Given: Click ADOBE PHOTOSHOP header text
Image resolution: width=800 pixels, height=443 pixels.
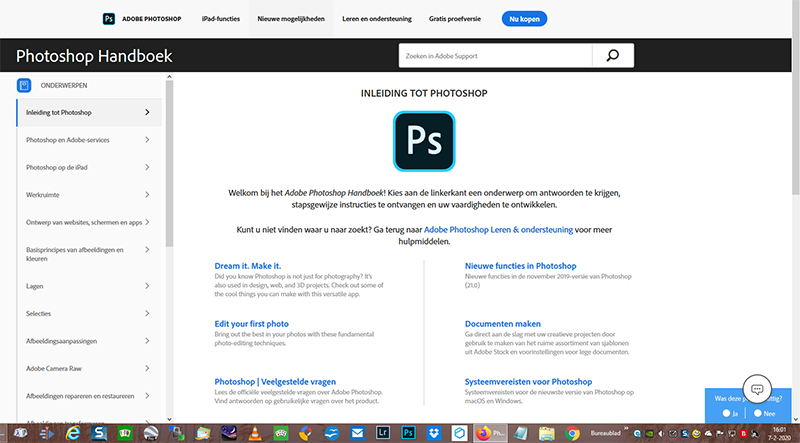Looking at the screenshot, I should (152, 19).
